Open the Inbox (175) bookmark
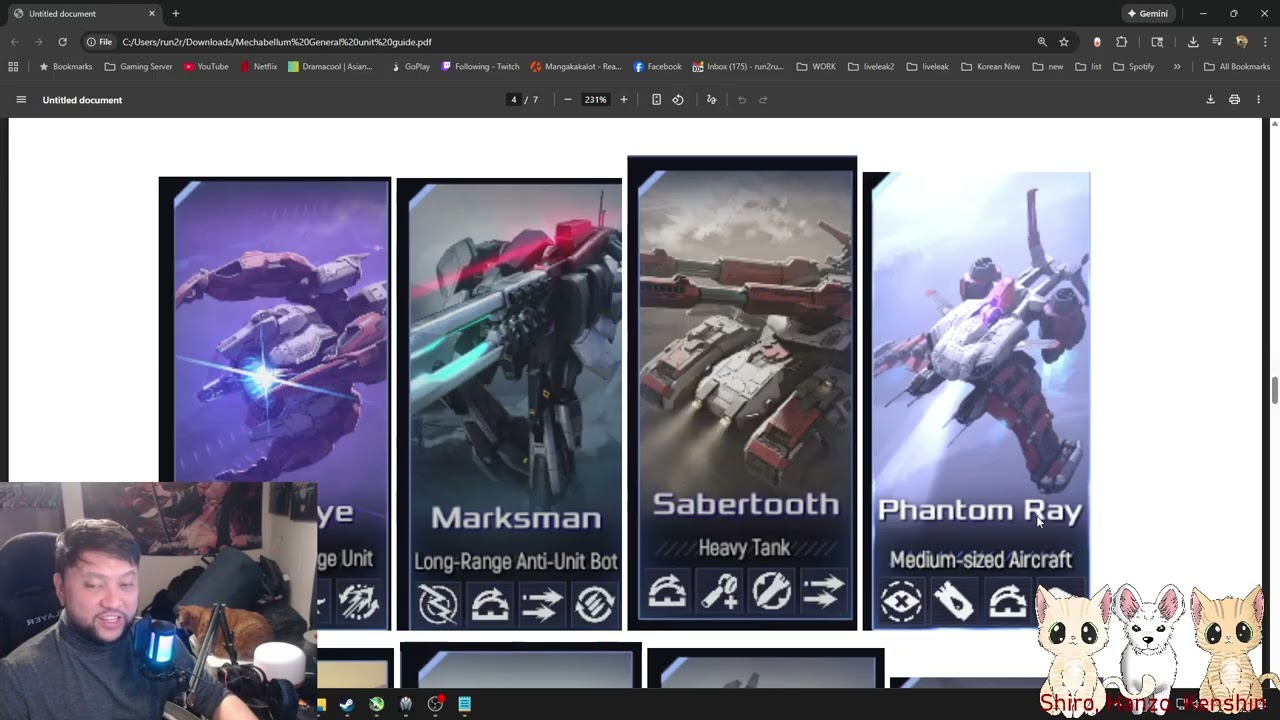The image size is (1280, 720). tap(738, 67)
